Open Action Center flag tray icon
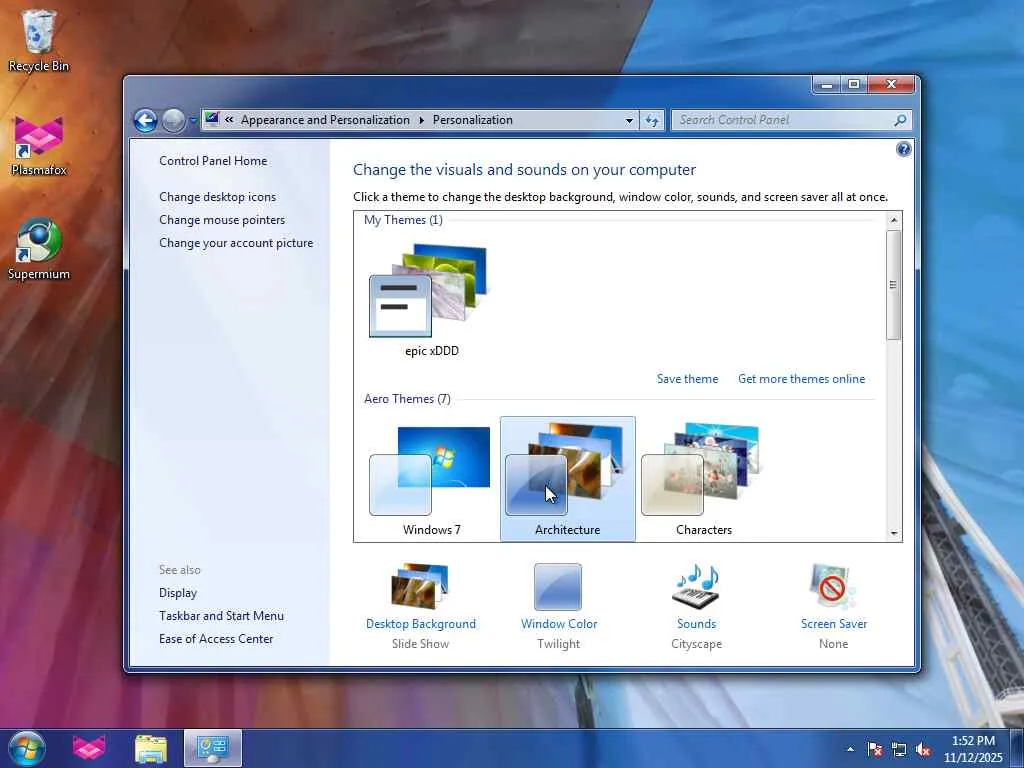This screenshot has width=1024, height=768. pos(874,749)
